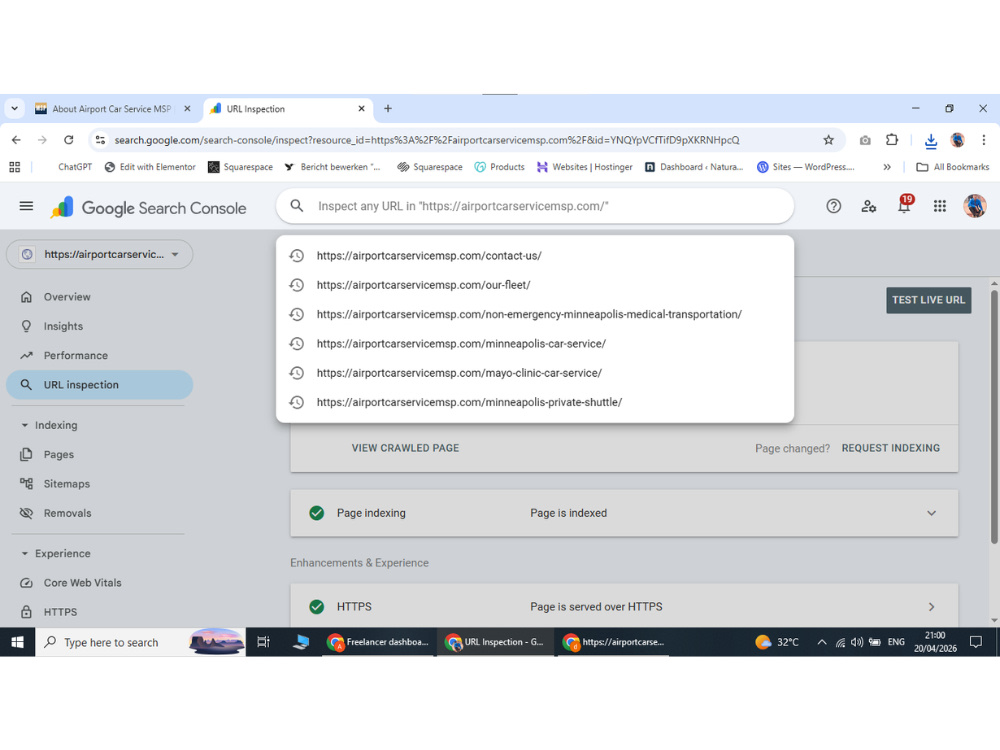This screenshot has height=750, width=1000.
Task: Open the Removals tool
Action: coord(99,513)
